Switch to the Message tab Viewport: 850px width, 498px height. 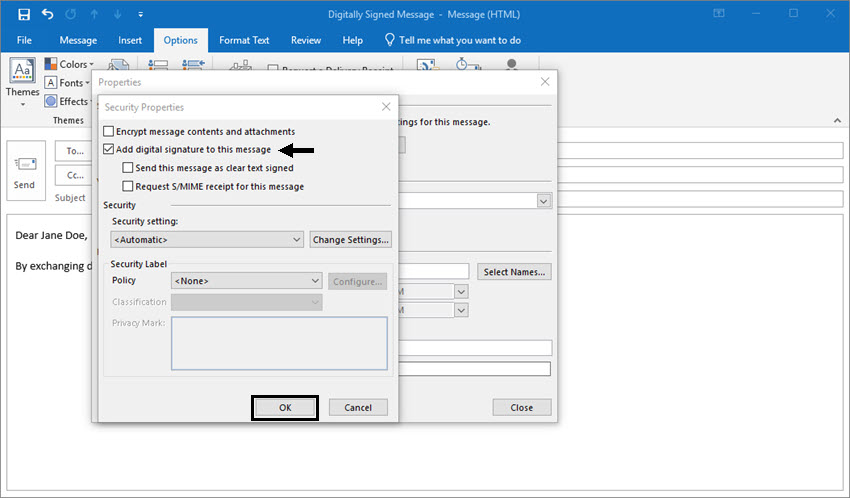(78, 40)
